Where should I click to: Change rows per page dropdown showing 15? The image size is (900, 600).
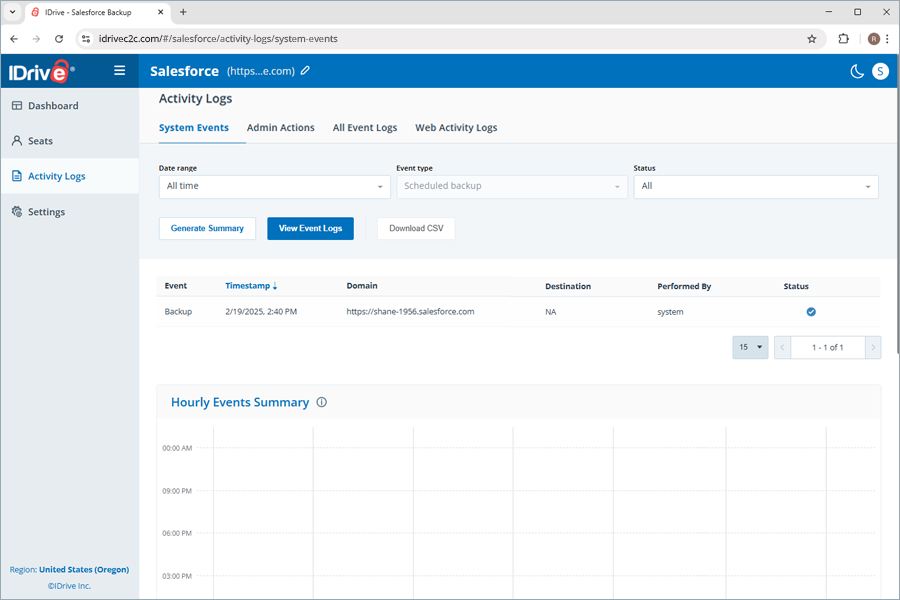750,348
